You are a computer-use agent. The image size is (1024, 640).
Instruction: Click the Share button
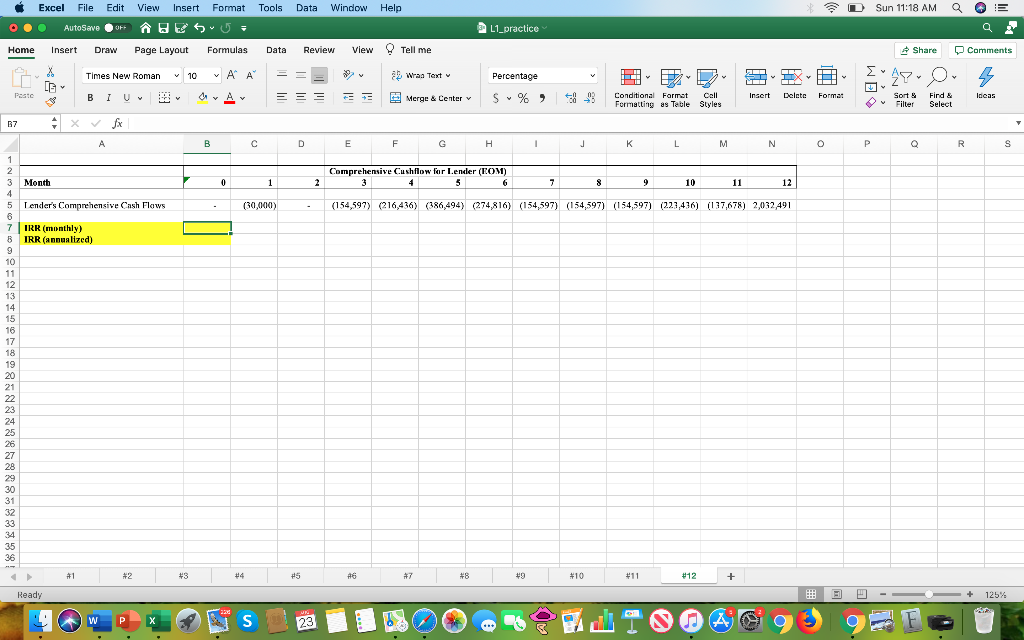[x=918, y=50]
